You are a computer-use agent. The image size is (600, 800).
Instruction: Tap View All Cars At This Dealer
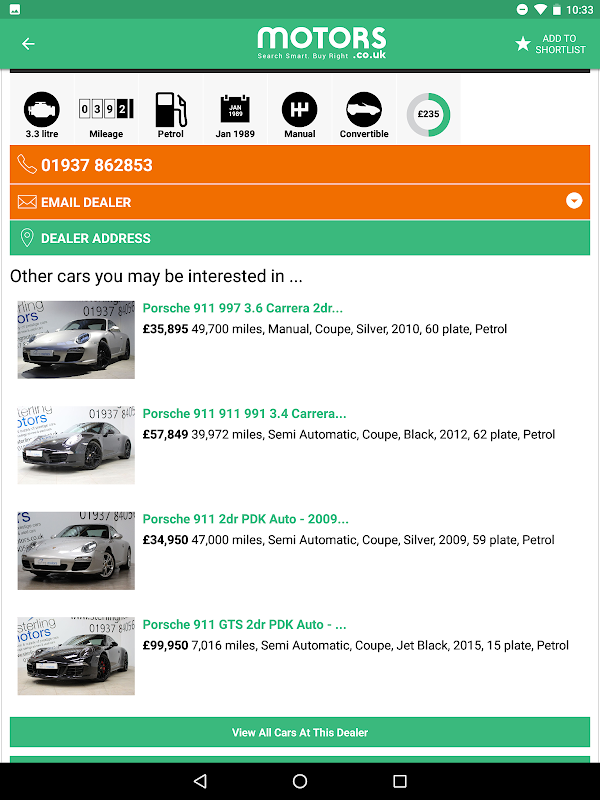coord(300,732)
